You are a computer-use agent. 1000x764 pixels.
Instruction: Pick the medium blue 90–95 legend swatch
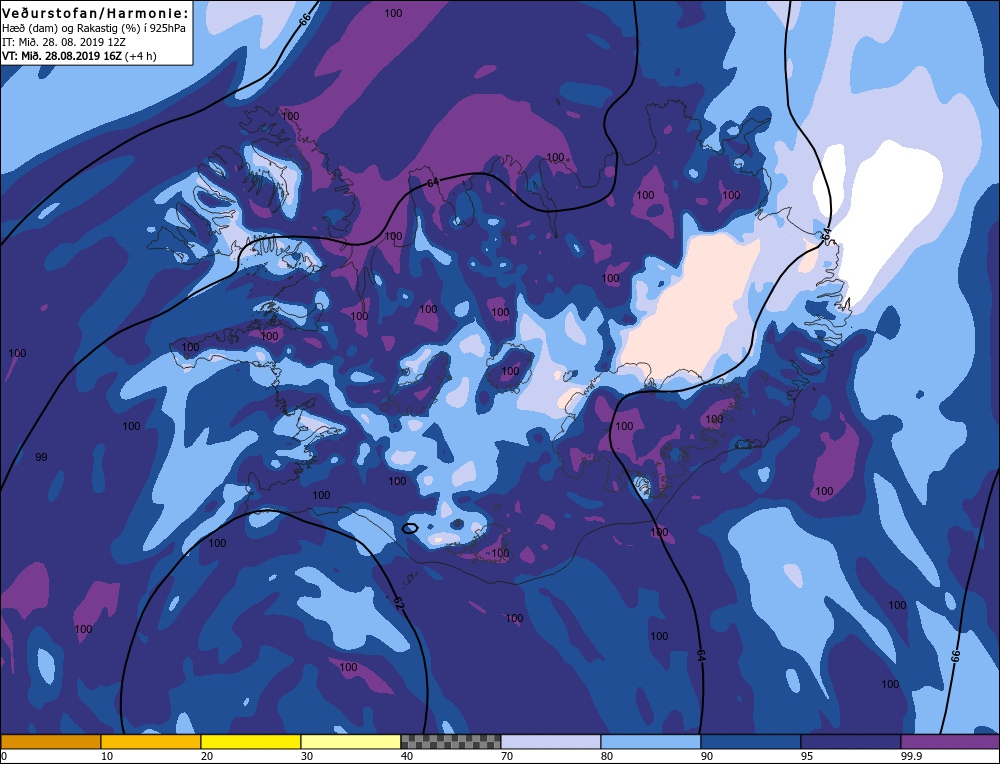coord(751,742)
